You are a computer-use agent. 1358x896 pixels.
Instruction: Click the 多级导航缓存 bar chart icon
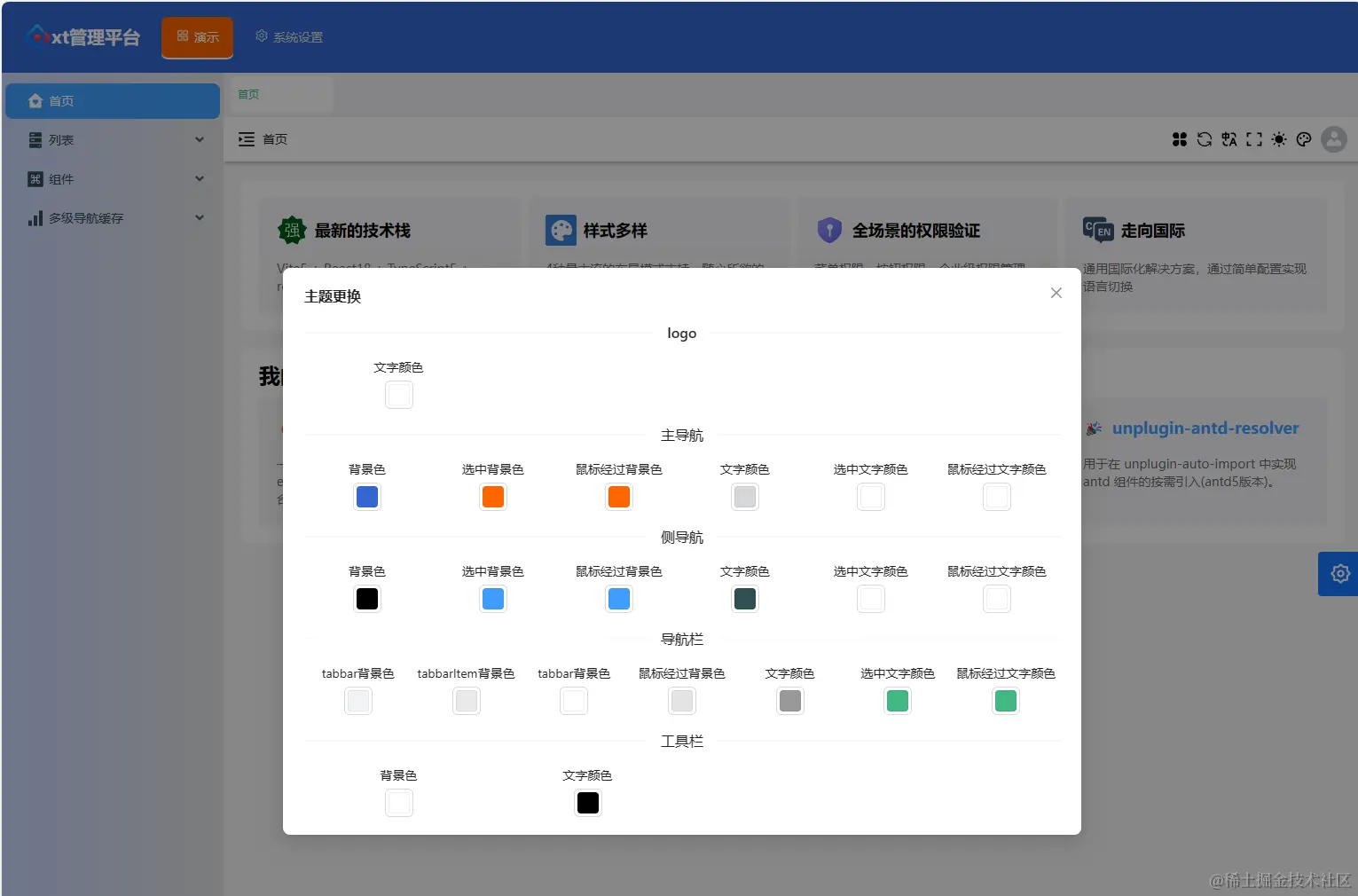point(35,218)
